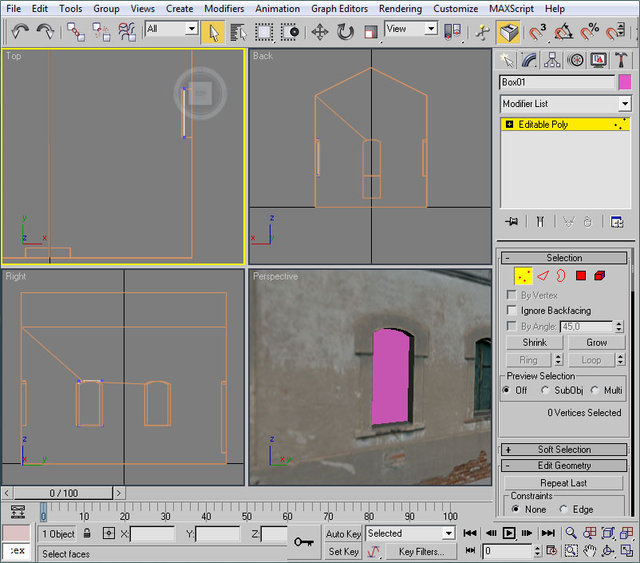
Task: Open the Modifiers menu
Action: coord(224,8)
